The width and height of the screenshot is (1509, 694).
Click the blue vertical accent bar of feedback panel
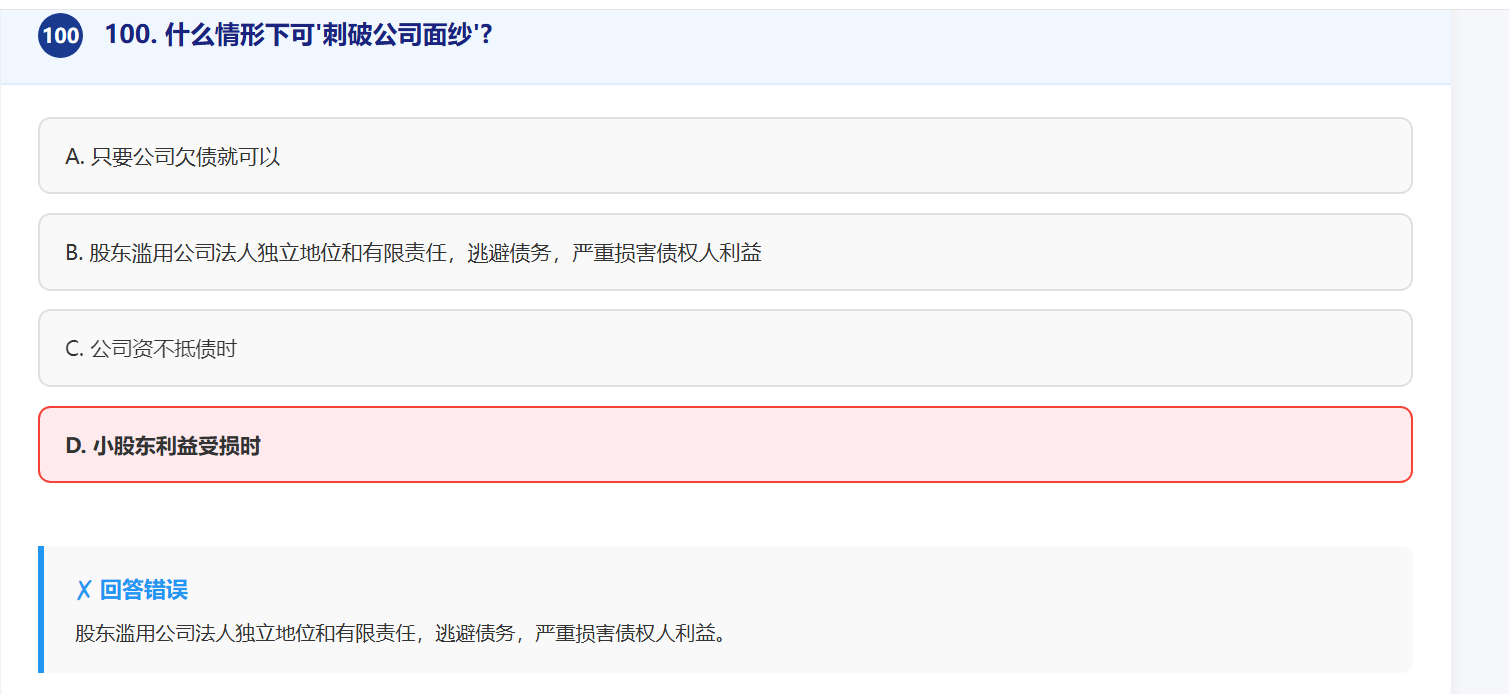41,609
